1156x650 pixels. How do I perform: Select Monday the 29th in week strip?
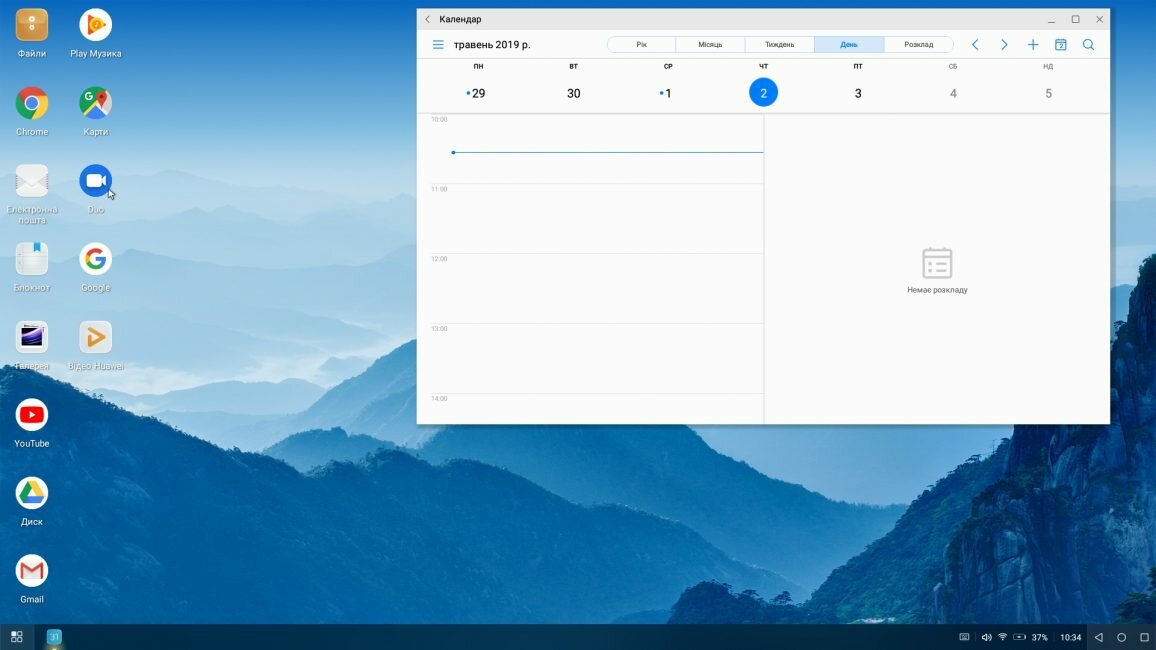[x=478, y=93]
